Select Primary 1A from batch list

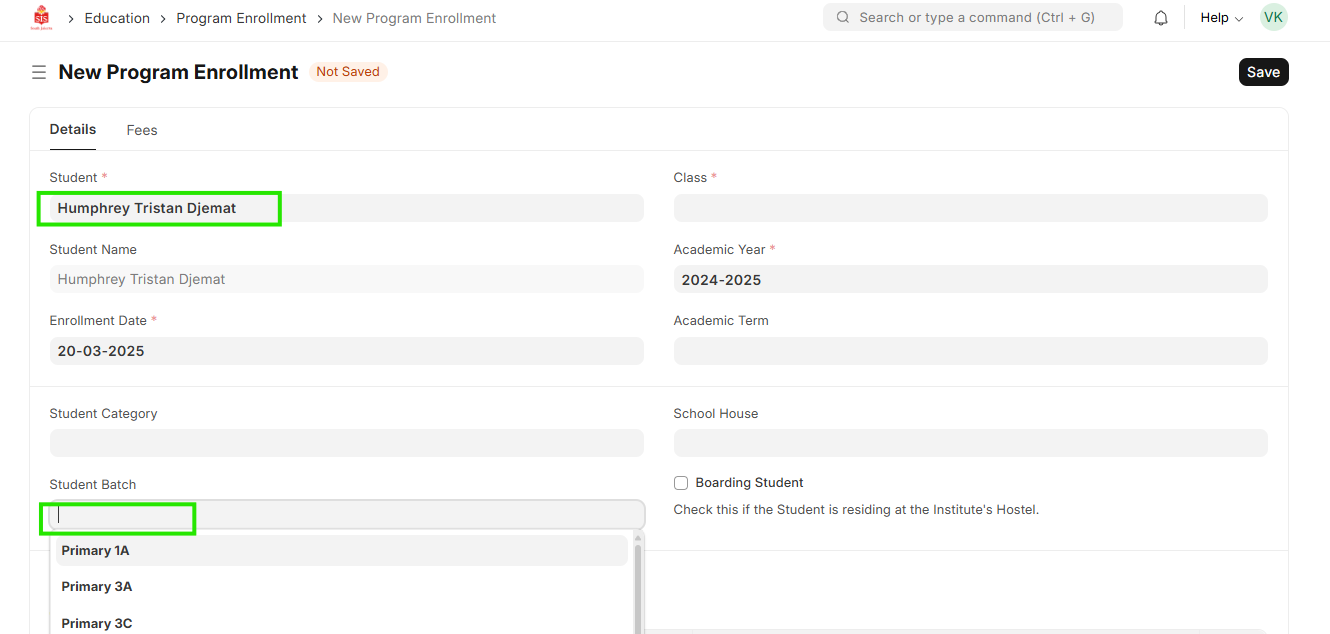coord(96,551)
